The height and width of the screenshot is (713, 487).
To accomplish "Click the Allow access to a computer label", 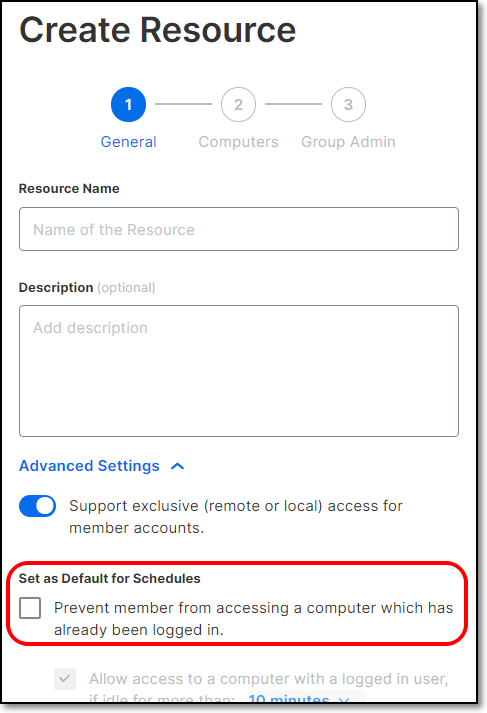I will pyautogui.click(x=269, y=679).
